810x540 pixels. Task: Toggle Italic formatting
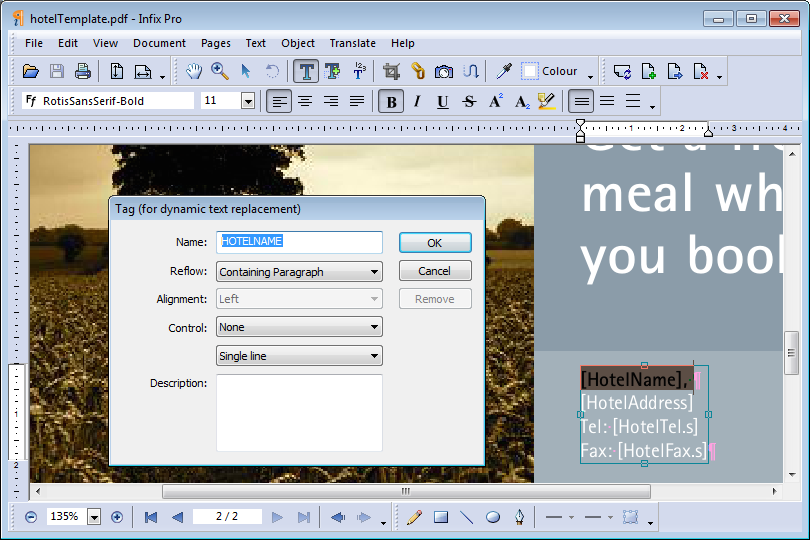click(x=417, y=101)
